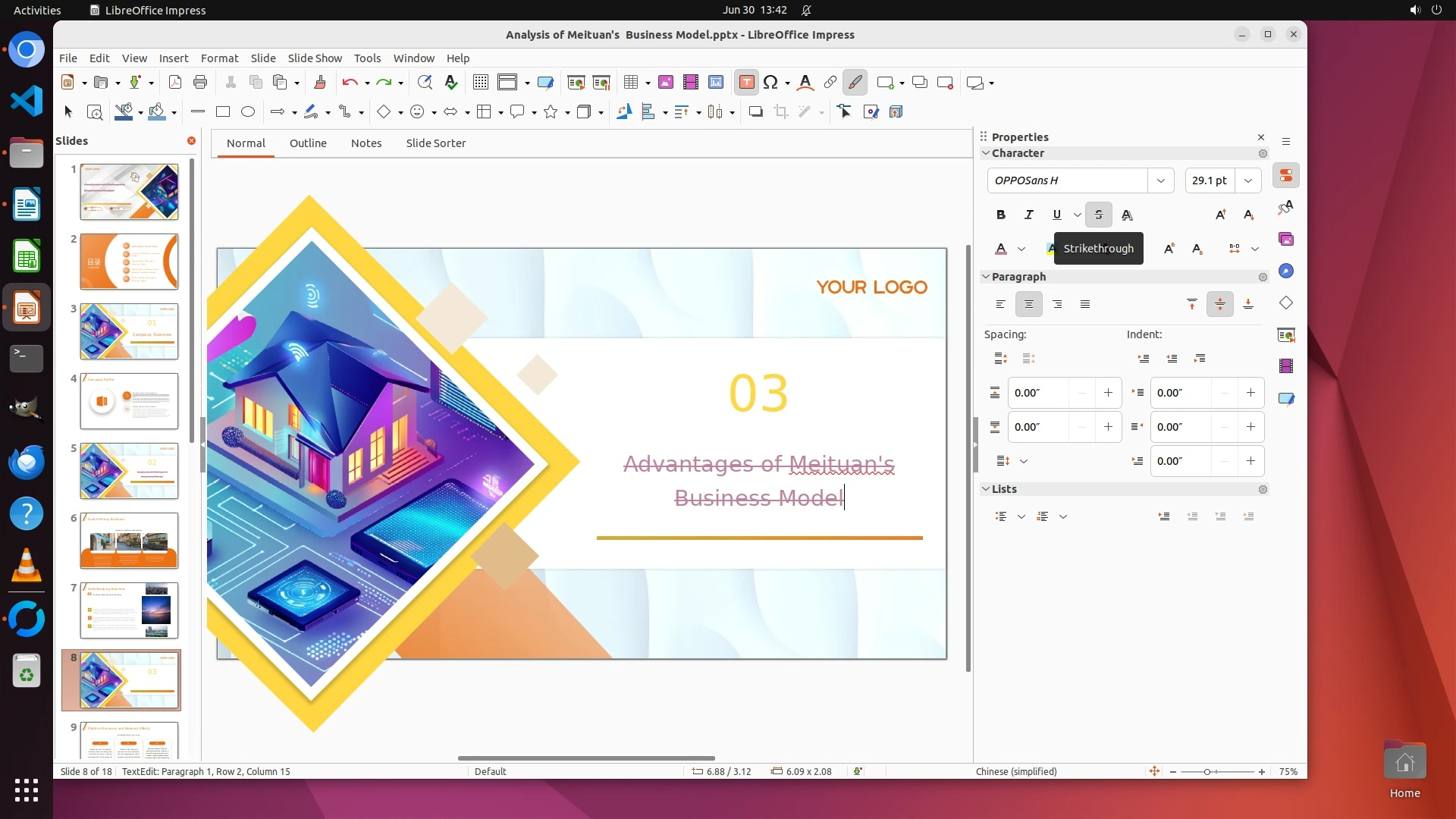Toggle Bold in Character panel

coord(1000,215)
